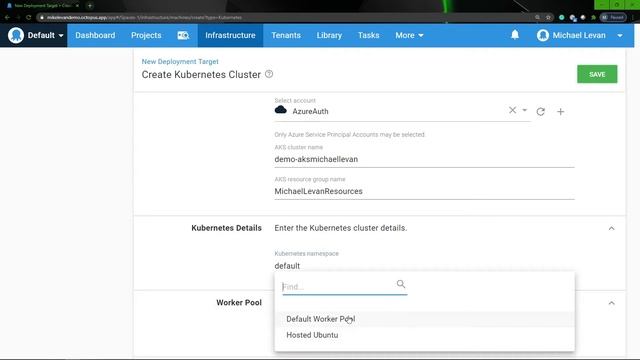Viewport: 640px width, 360px height.
Task: Open a new browser tab
Action: point(90,6)
